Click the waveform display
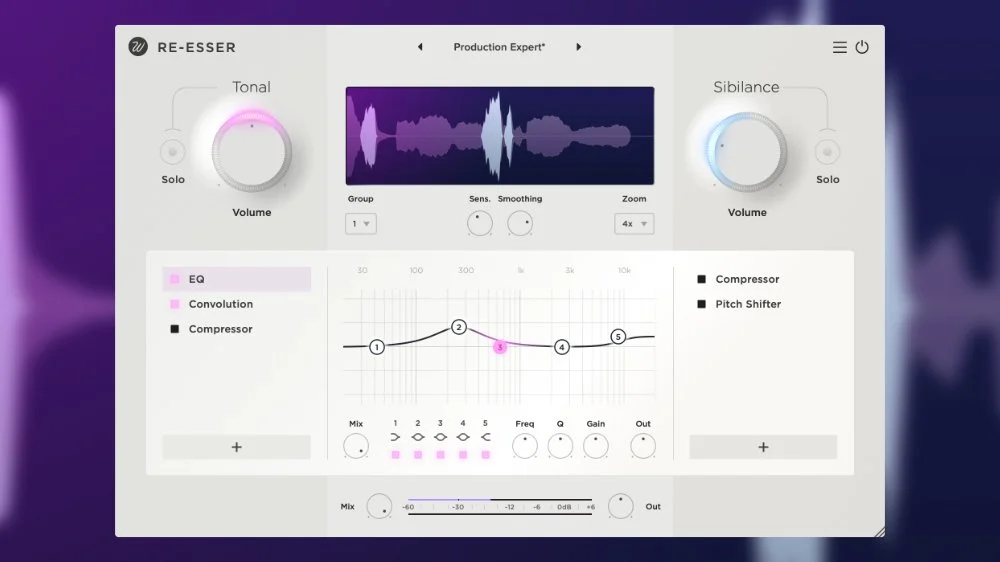The image size is (1000, 562). (x=500, y=136)
